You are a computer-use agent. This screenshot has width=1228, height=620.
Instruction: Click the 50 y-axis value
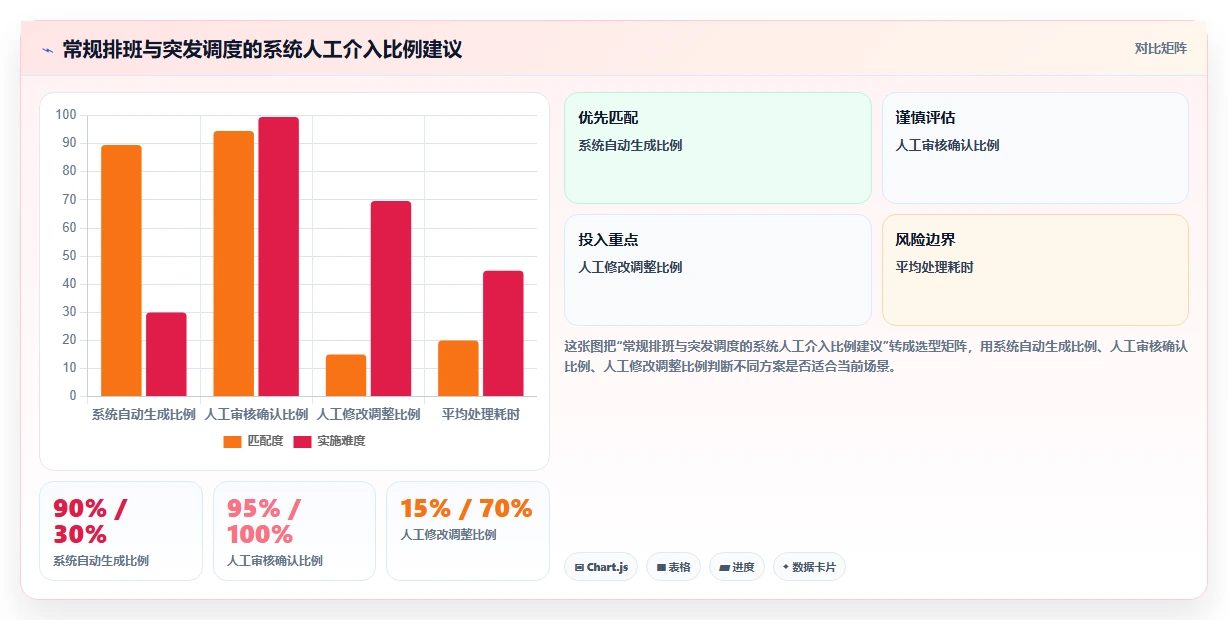tap(69, 256)
